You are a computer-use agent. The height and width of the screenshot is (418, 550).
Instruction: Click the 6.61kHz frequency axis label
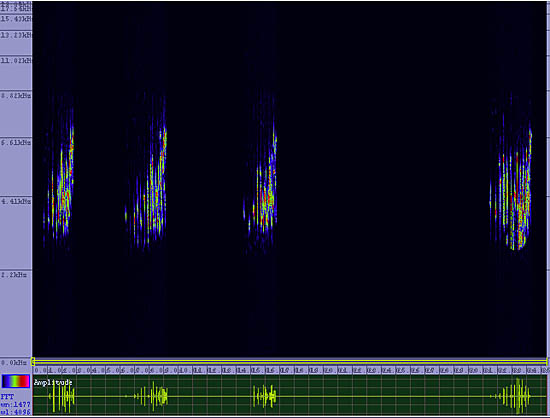(x=16, y=142)
